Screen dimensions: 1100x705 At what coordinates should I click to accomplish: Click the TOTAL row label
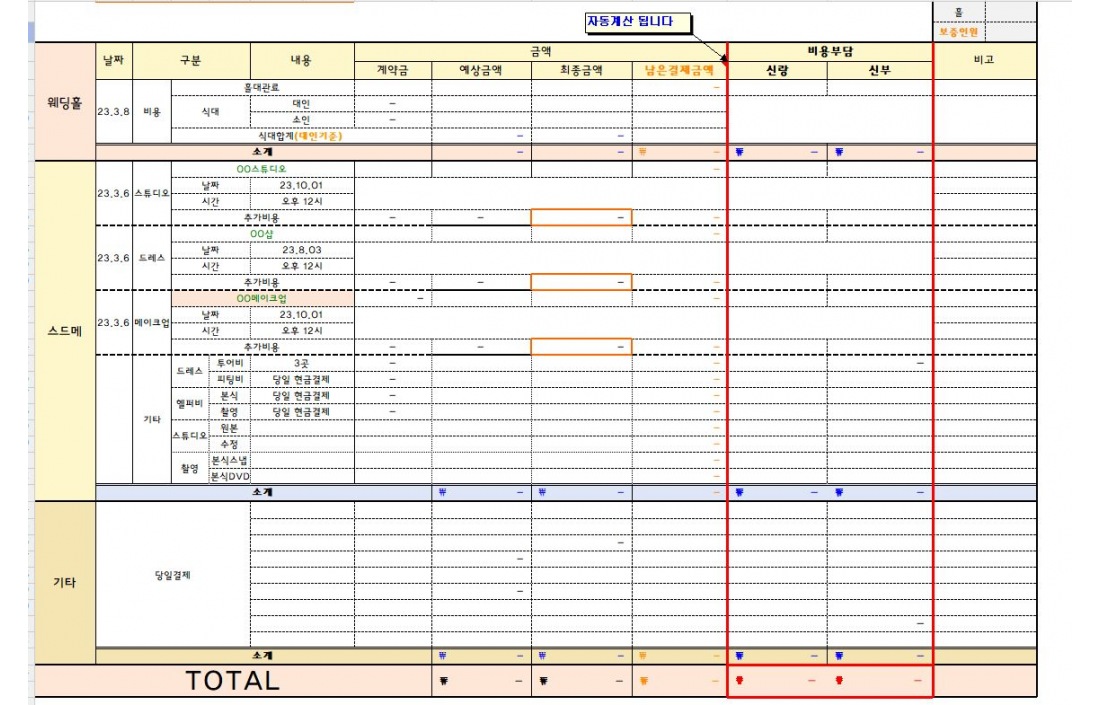pos(232,681)
